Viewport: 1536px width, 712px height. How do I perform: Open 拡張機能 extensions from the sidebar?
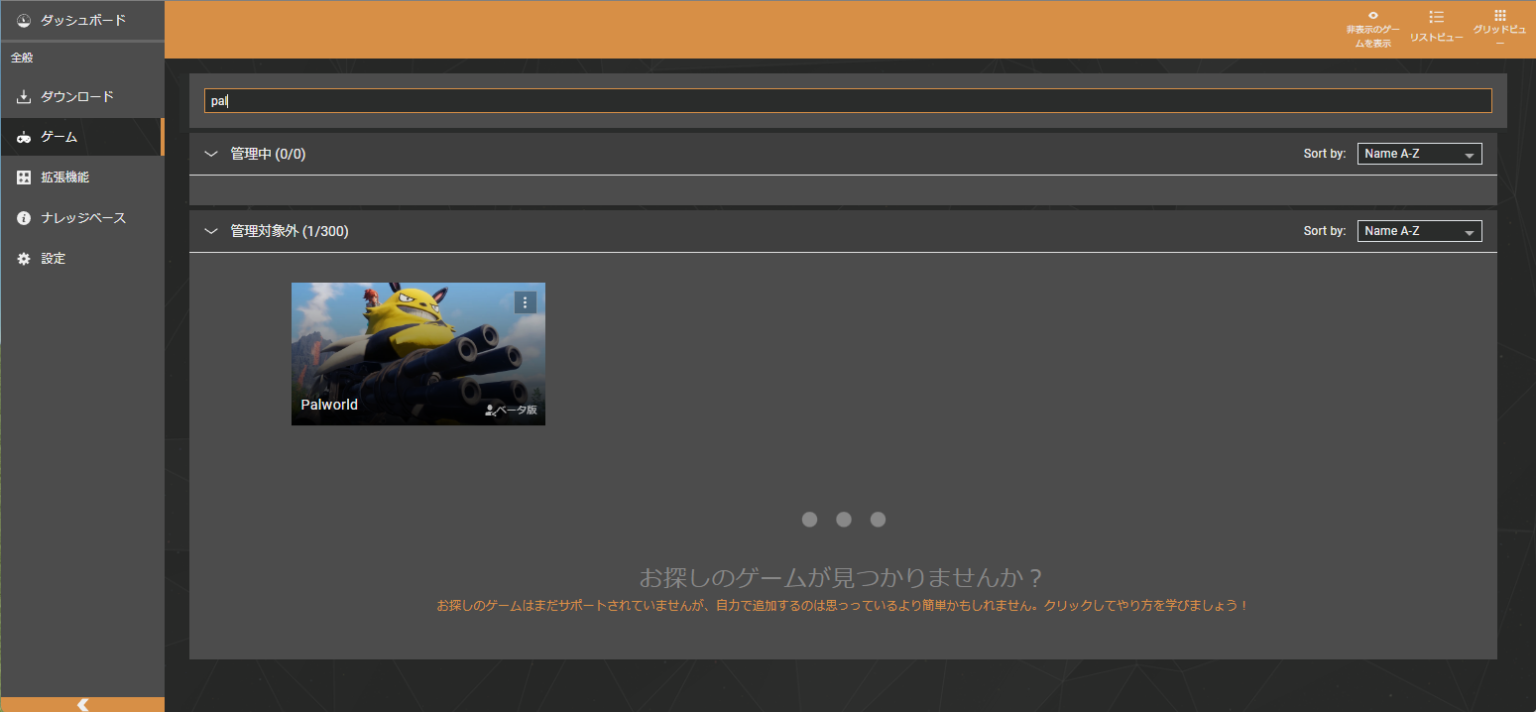23,177
